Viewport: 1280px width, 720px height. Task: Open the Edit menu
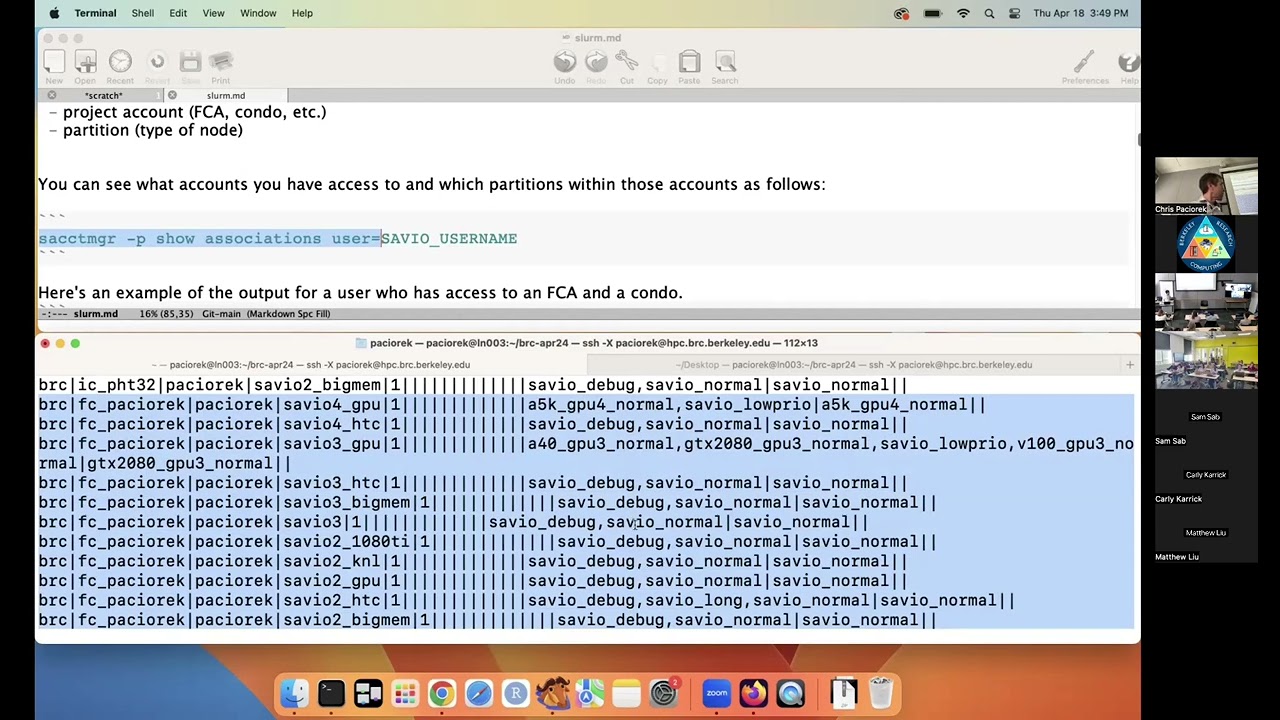[178, 13]
